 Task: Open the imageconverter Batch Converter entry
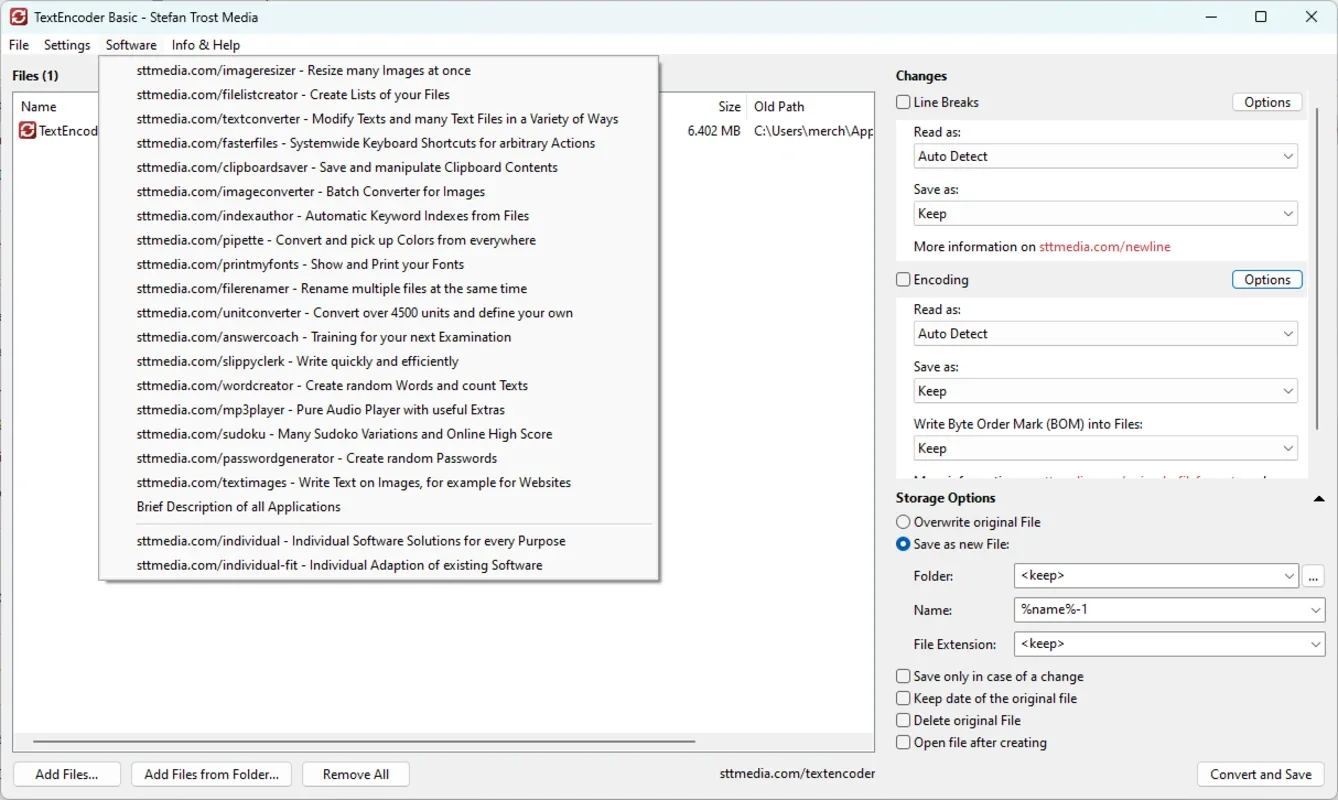378,192
